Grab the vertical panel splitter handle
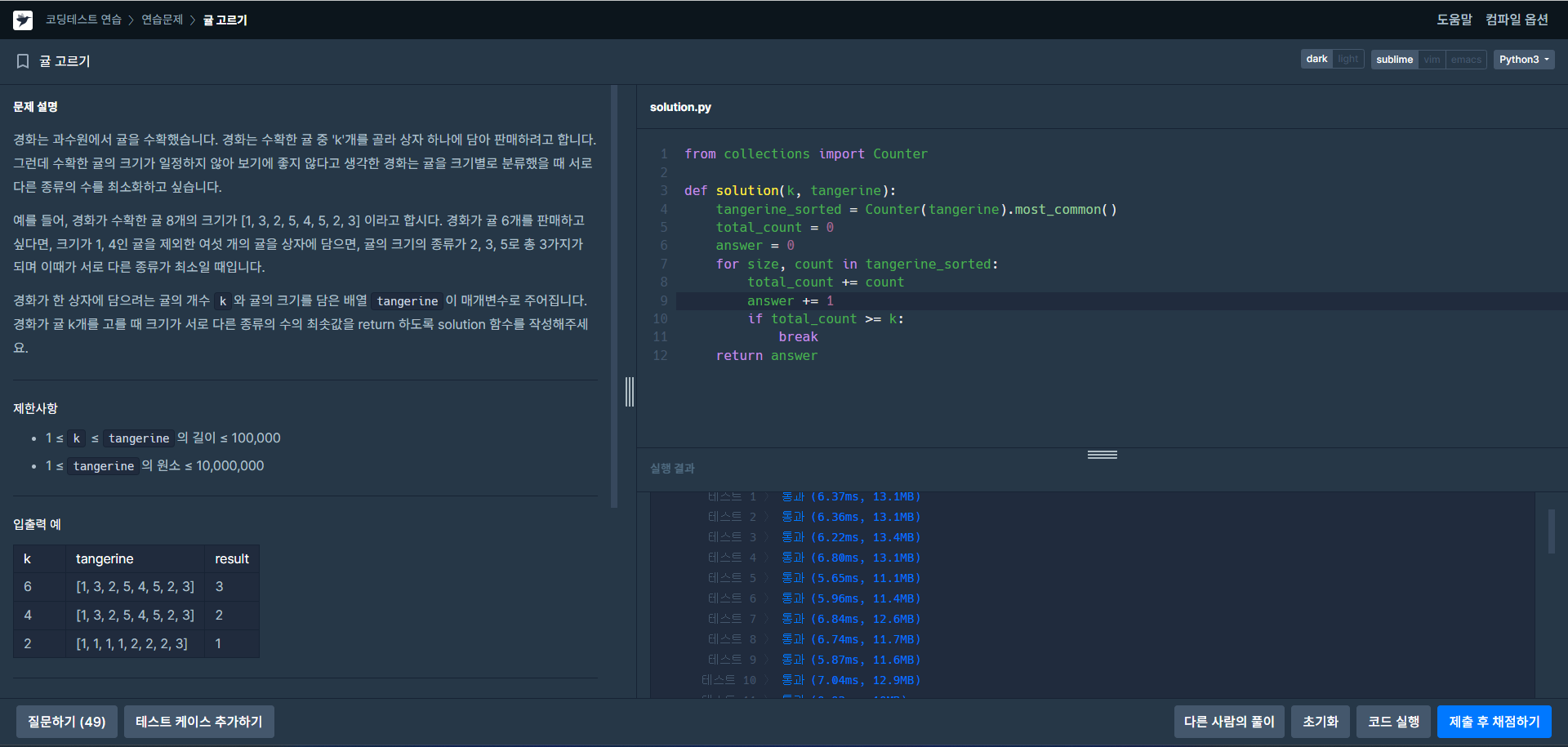Image resolution: width=1568 pixels, height=747 pixels. [x=630, y=392]
